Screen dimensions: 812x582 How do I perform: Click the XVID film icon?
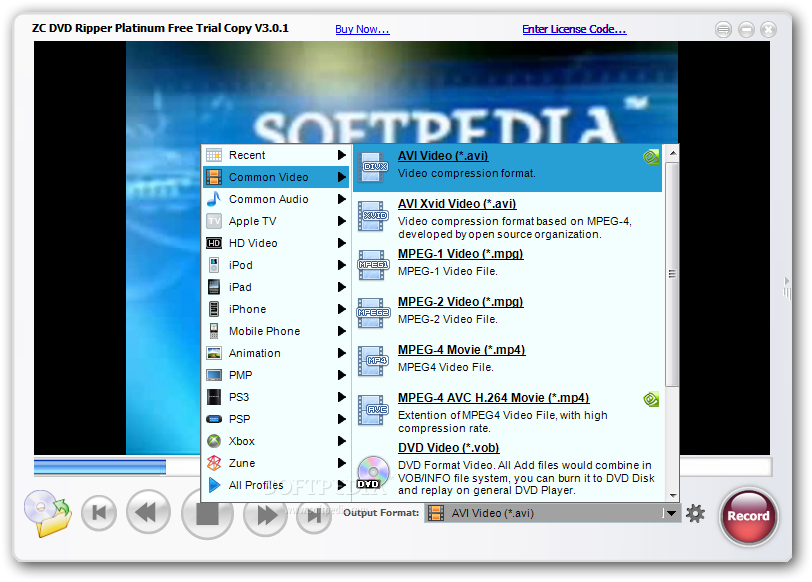[x=374, y=215]
